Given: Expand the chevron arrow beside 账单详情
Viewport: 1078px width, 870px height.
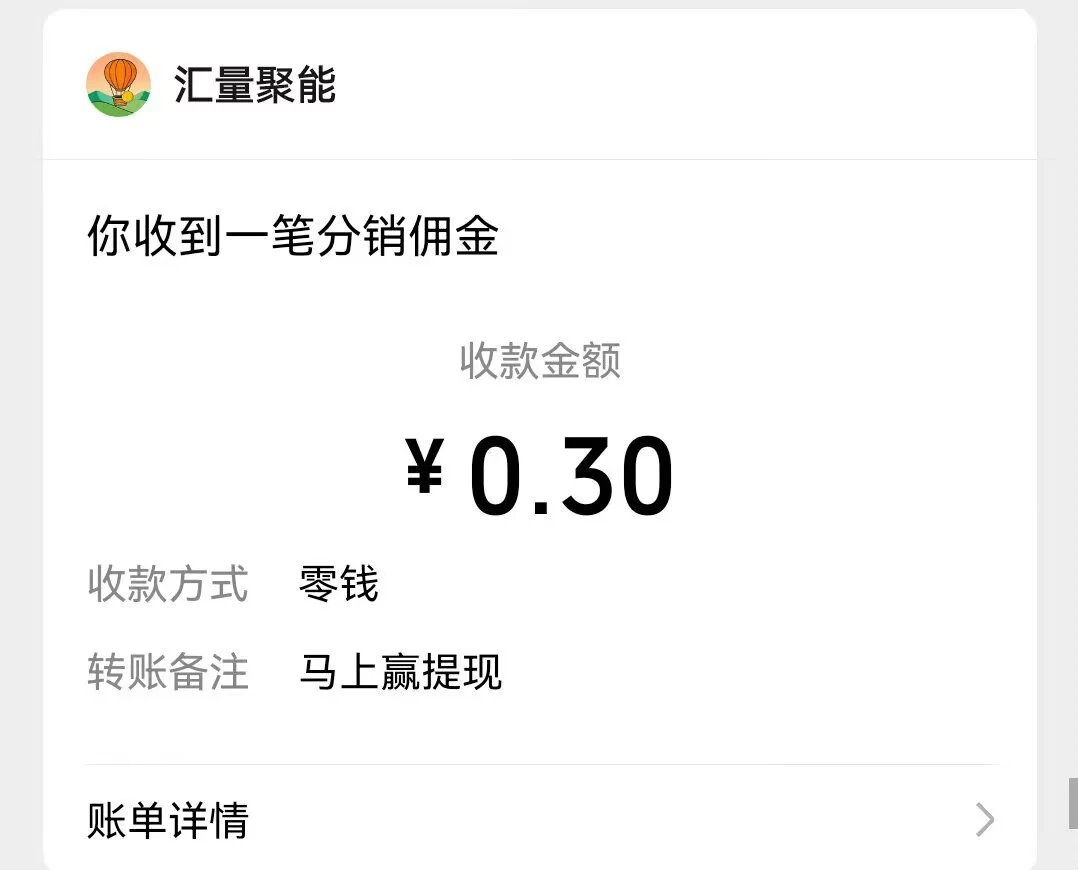Looking at the screenshot, I should click(x=985, y=820).
